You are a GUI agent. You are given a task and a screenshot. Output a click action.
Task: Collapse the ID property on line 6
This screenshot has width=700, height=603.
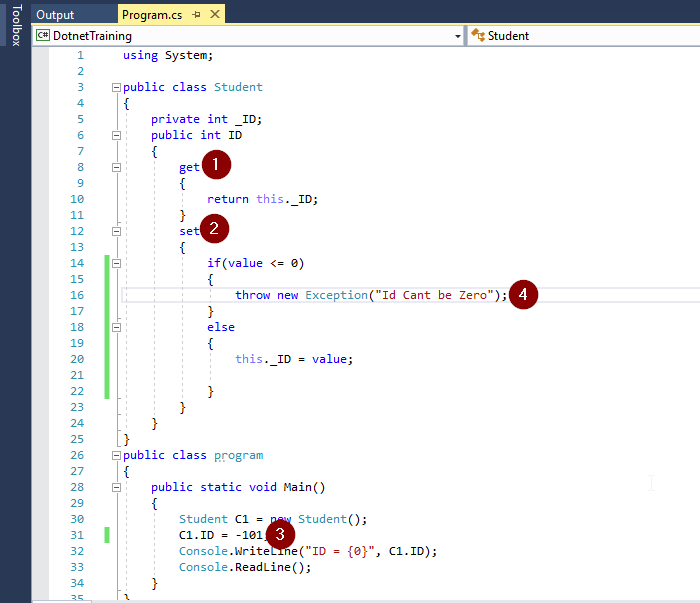click(x=116, y=135)
